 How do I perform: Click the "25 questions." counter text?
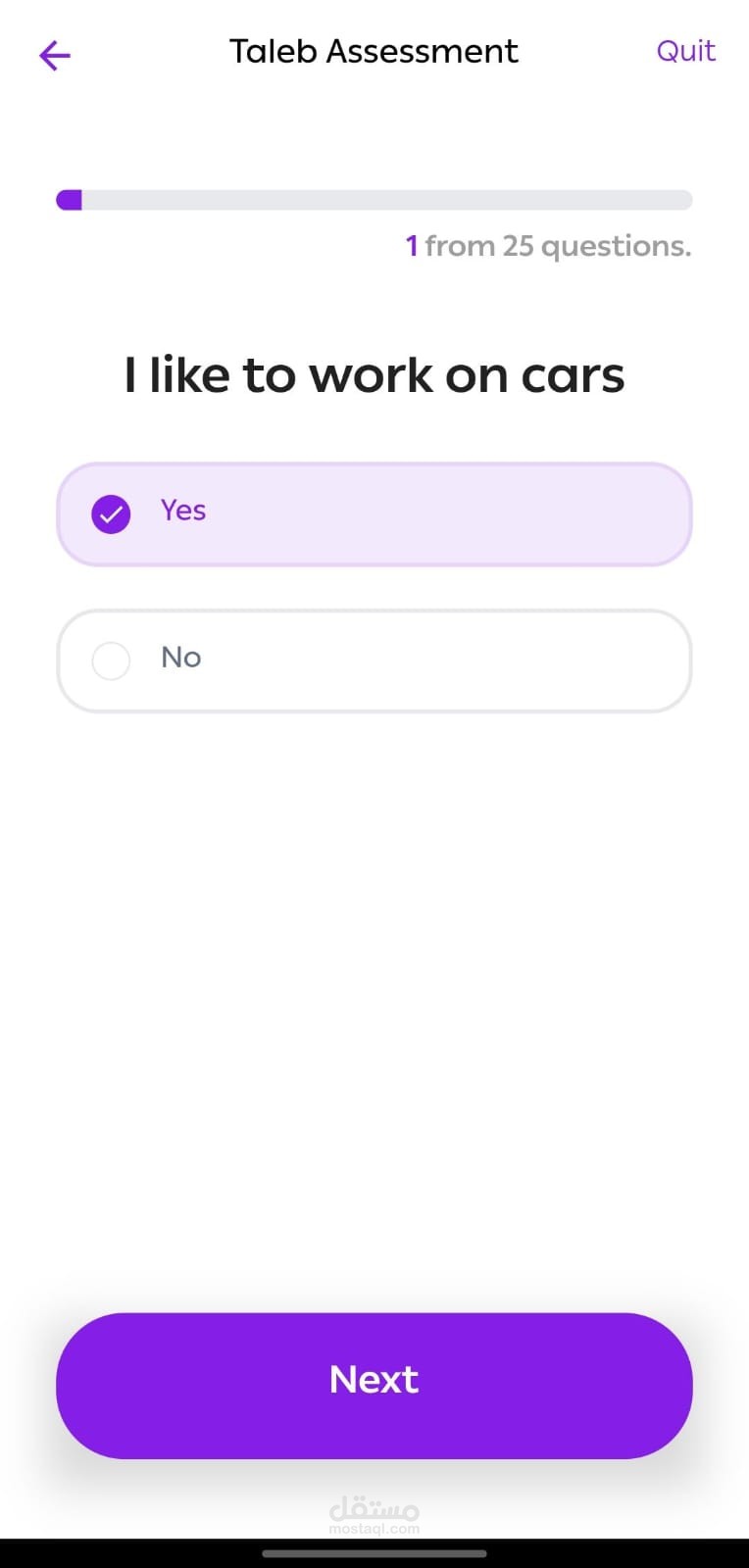pos(596,246)
